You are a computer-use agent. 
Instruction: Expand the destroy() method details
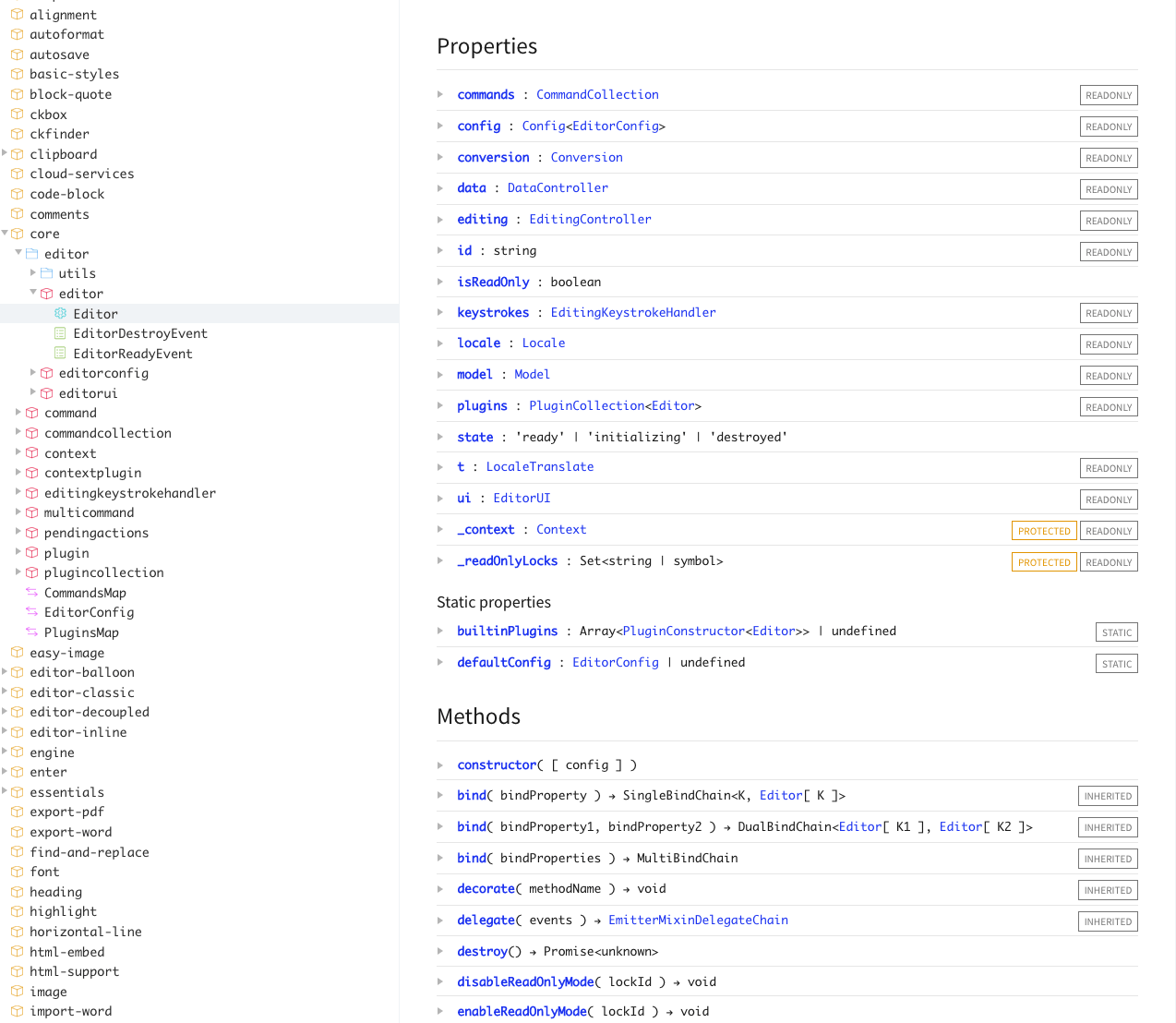point(440,951)
